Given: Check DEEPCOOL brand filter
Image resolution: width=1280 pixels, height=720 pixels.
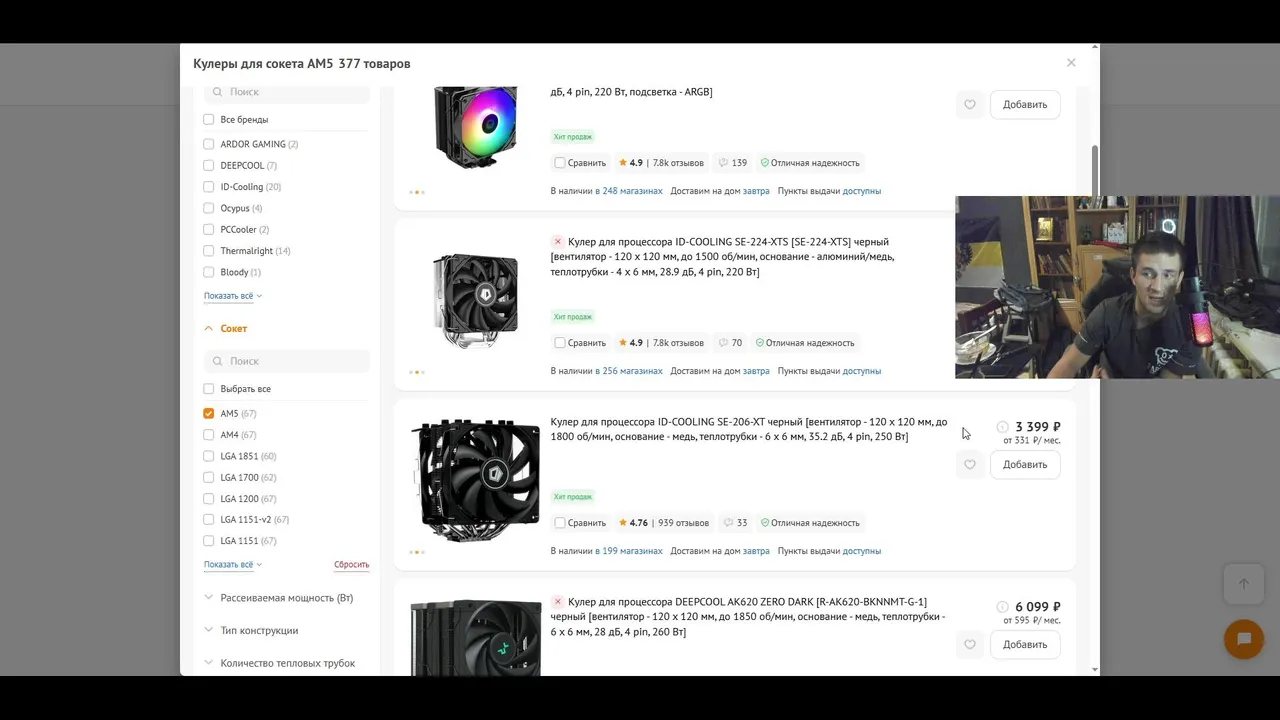Looking at the screenshot, I should (x=209, y=165).
